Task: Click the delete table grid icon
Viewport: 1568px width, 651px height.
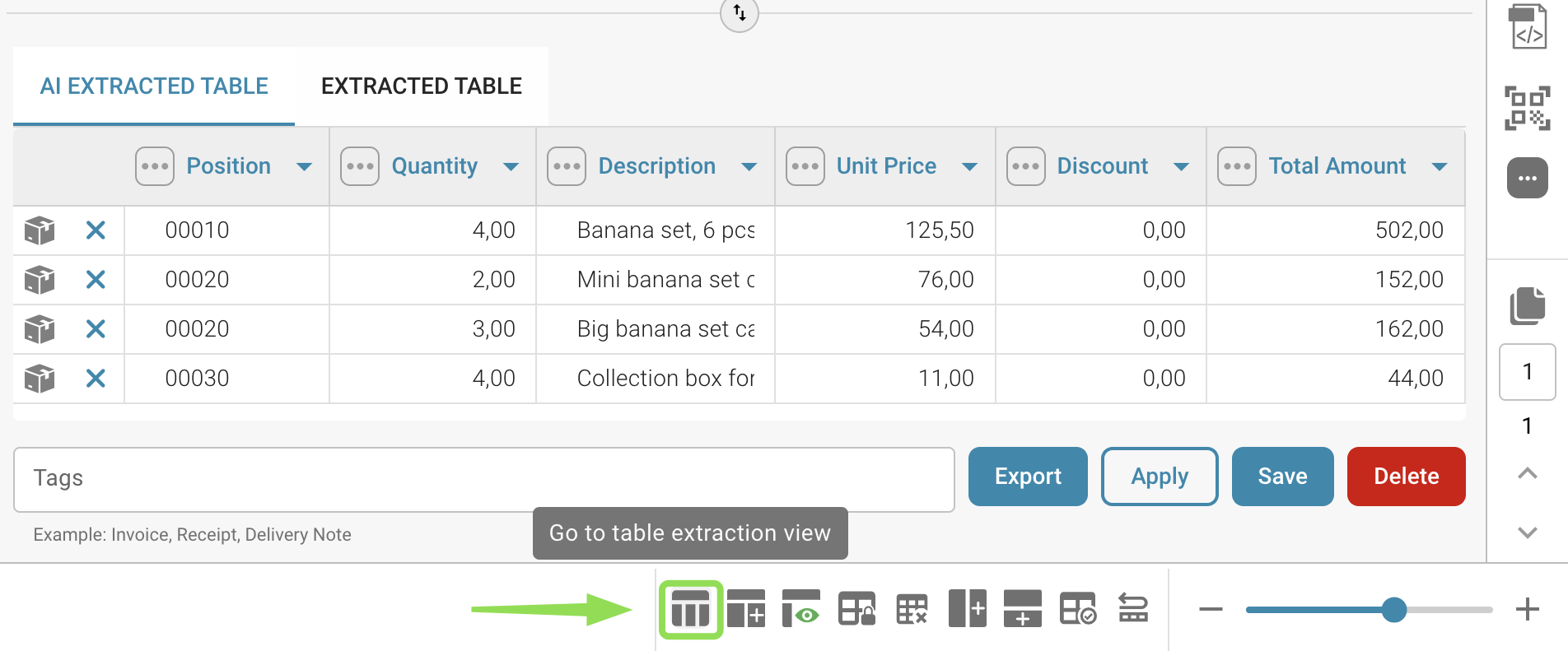Action: (x=912, y=610)
